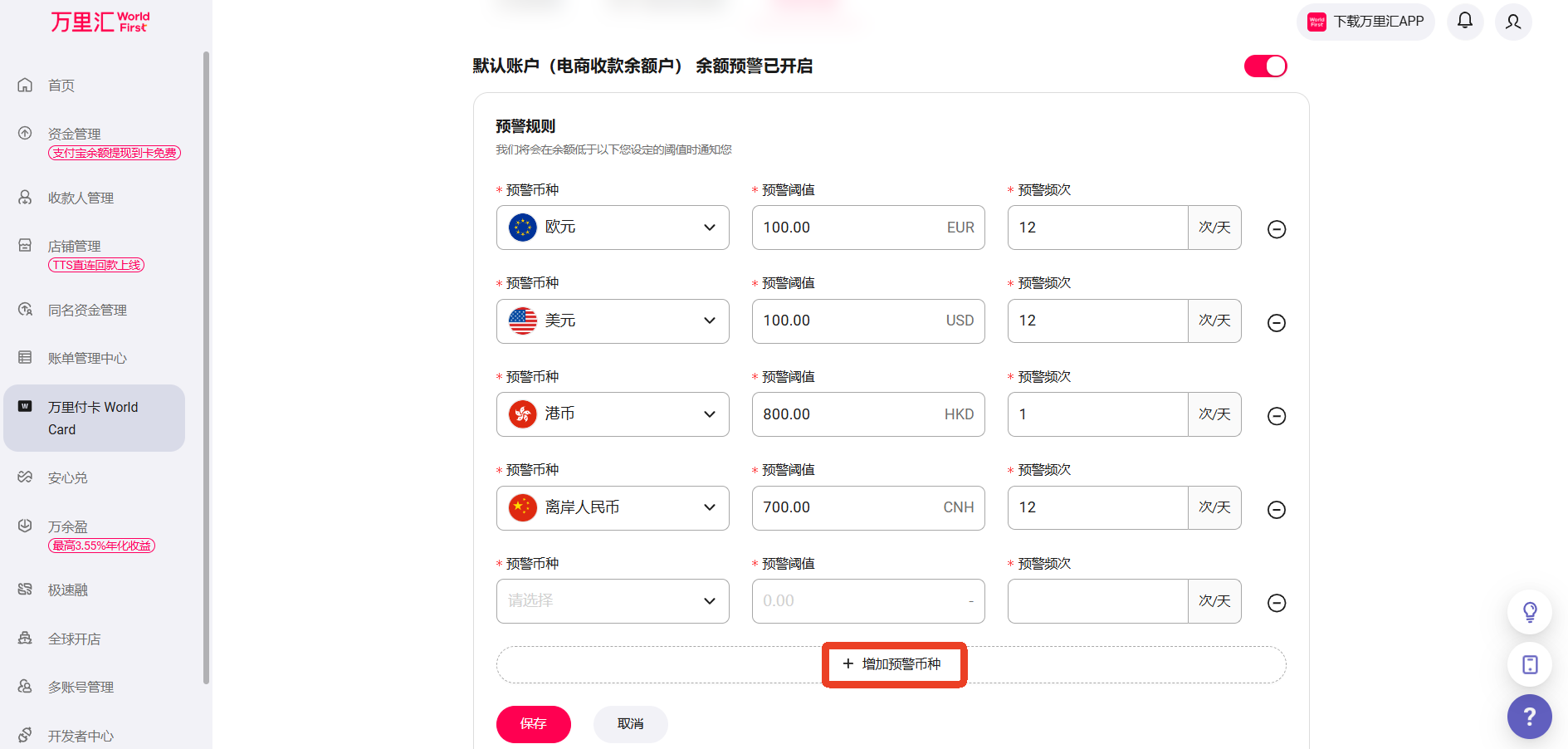Remove the empty alert currency row
The image size is (1568, 749).
coord(1277,603)
